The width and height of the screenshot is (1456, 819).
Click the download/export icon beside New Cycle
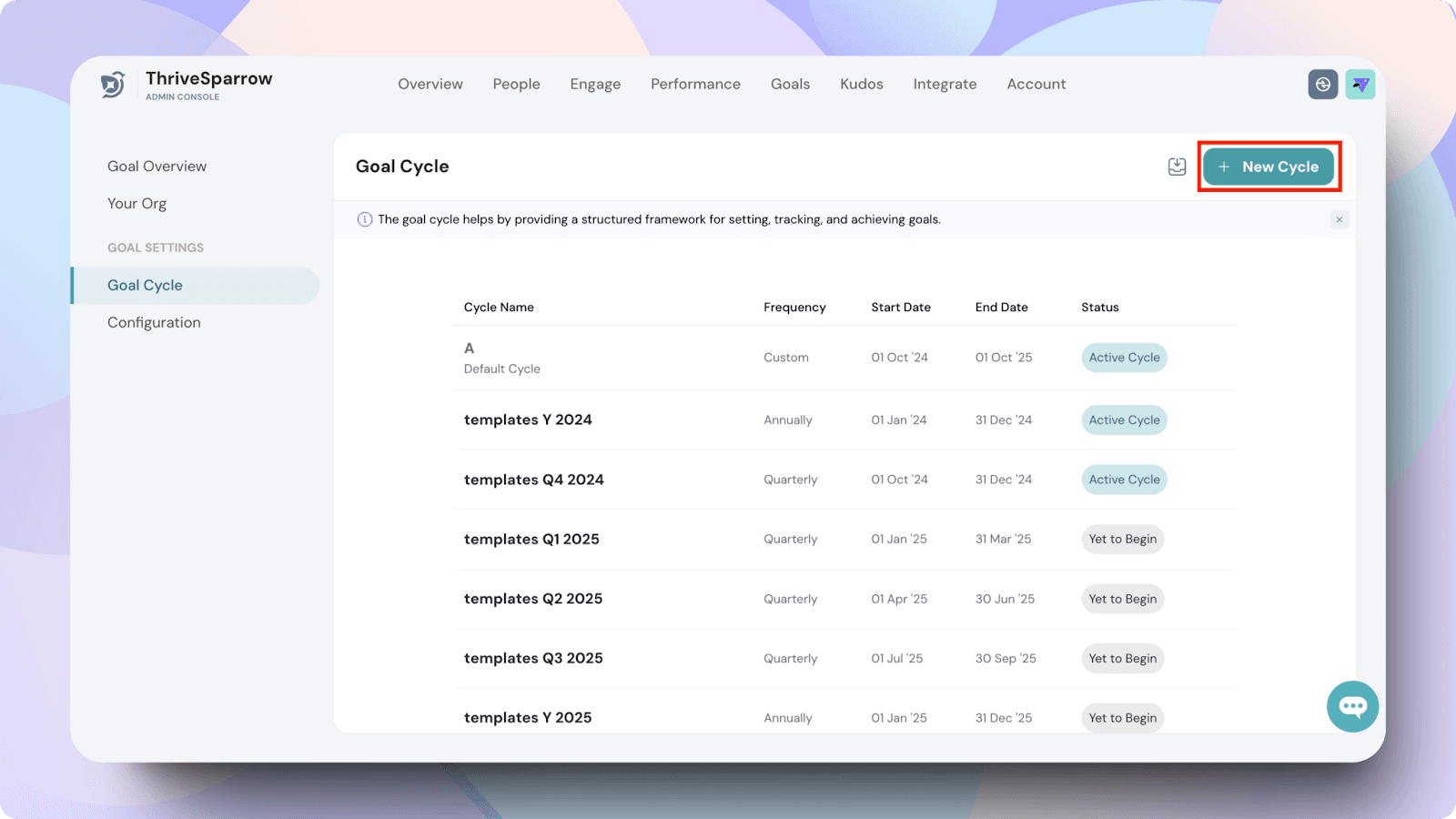pos(1177,167)
